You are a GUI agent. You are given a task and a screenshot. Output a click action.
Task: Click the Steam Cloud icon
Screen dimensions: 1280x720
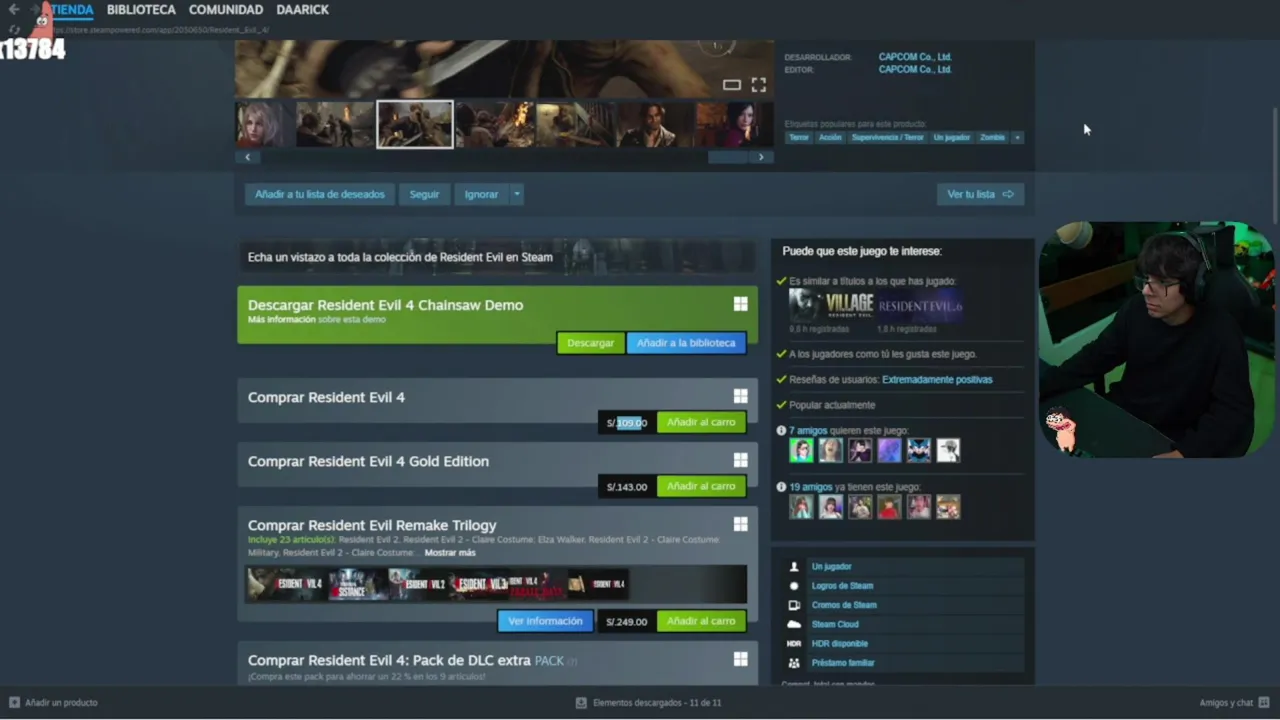click(x=794, y=624)
